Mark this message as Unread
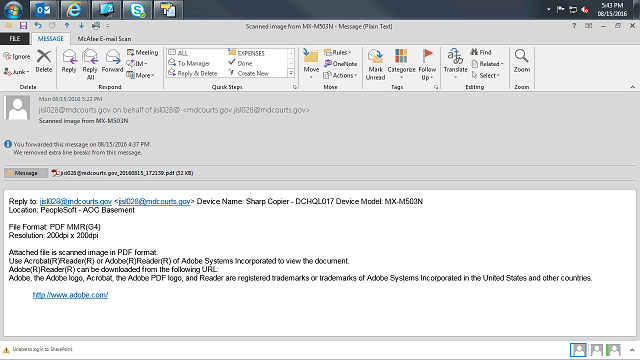640x360 pixels. point(375,64)
